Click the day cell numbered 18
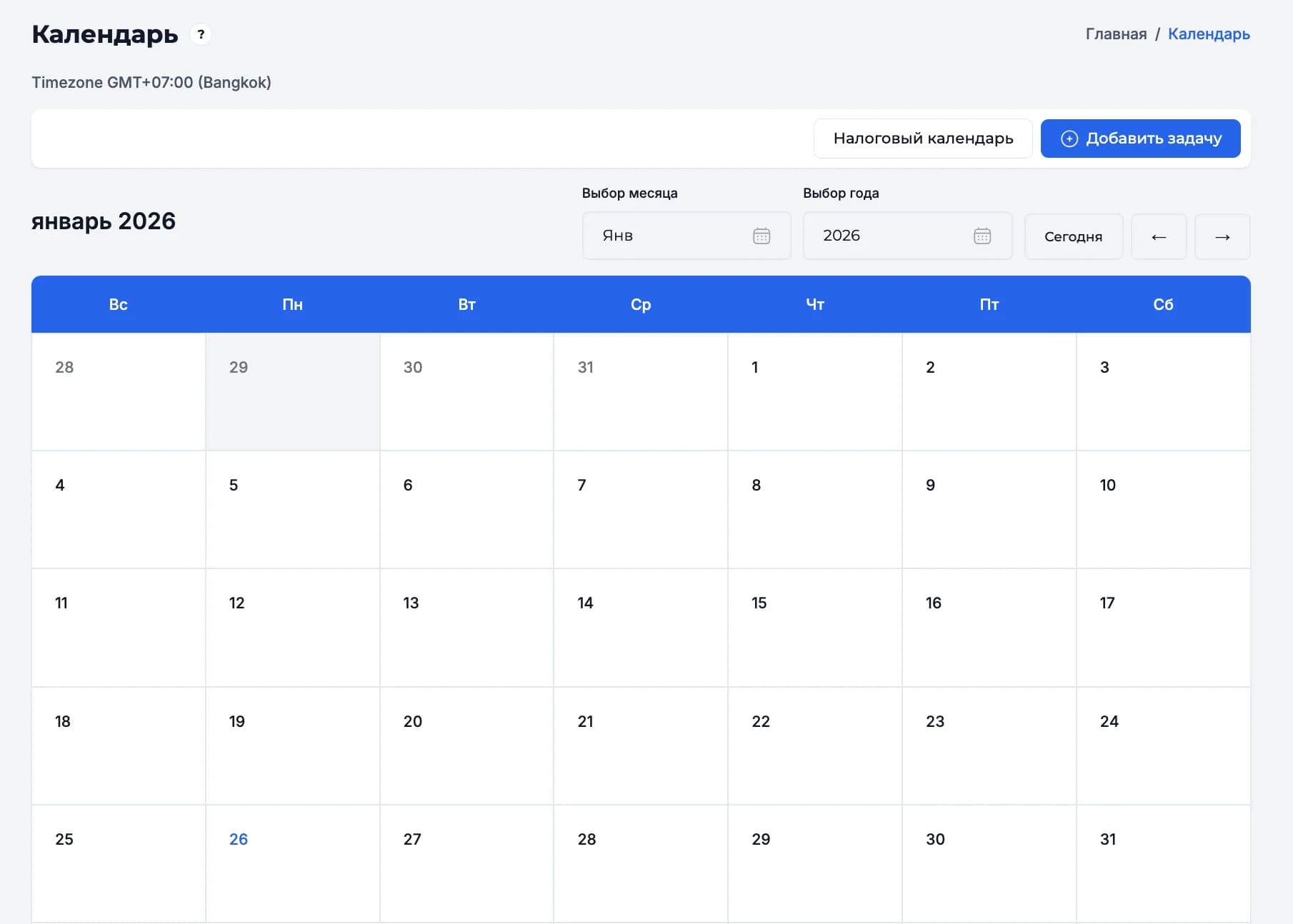Viewport: 1293px width, 924px height. [119, 746]
